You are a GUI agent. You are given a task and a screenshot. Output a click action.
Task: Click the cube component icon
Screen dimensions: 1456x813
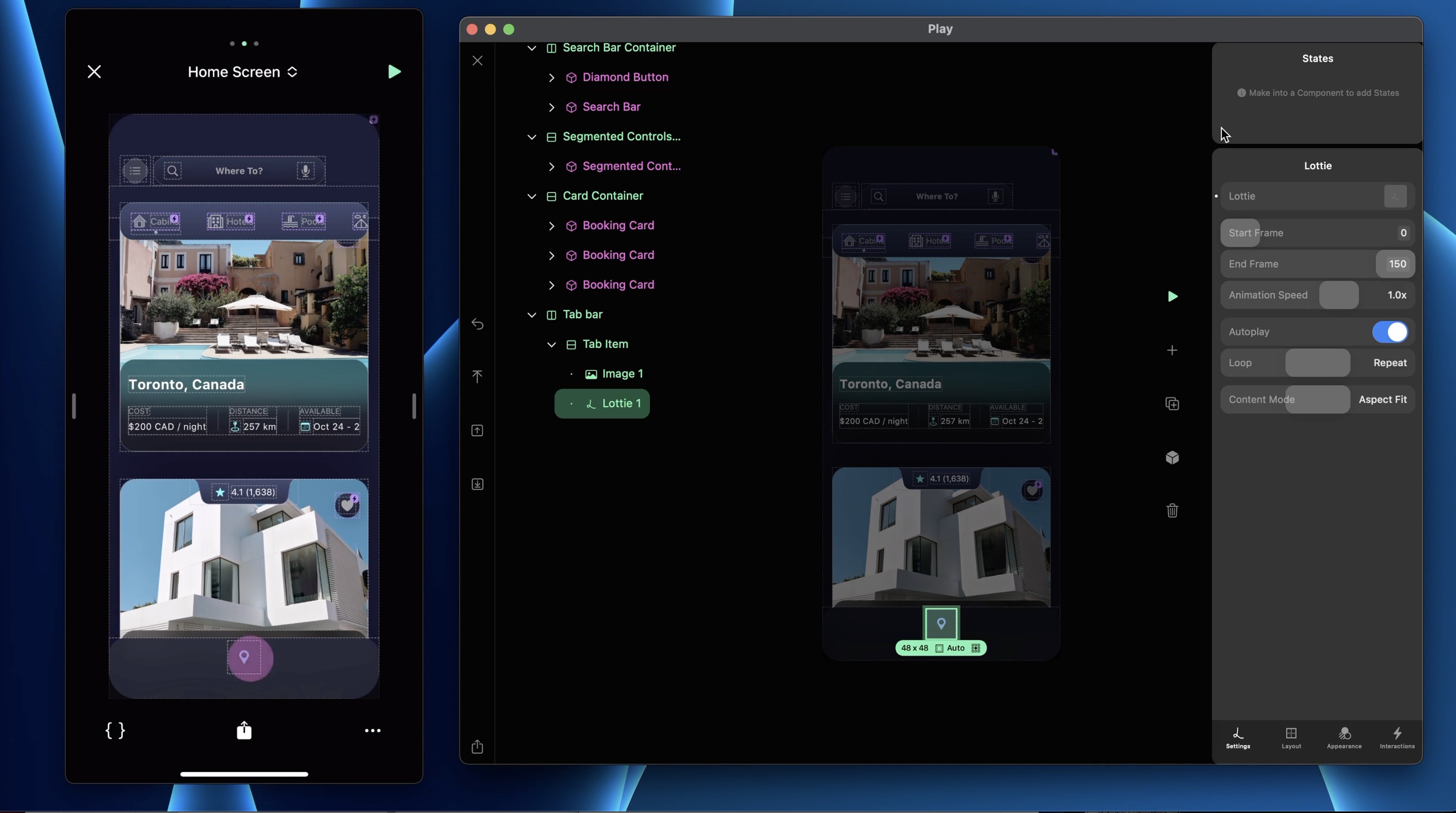[x=1172, y=458]
